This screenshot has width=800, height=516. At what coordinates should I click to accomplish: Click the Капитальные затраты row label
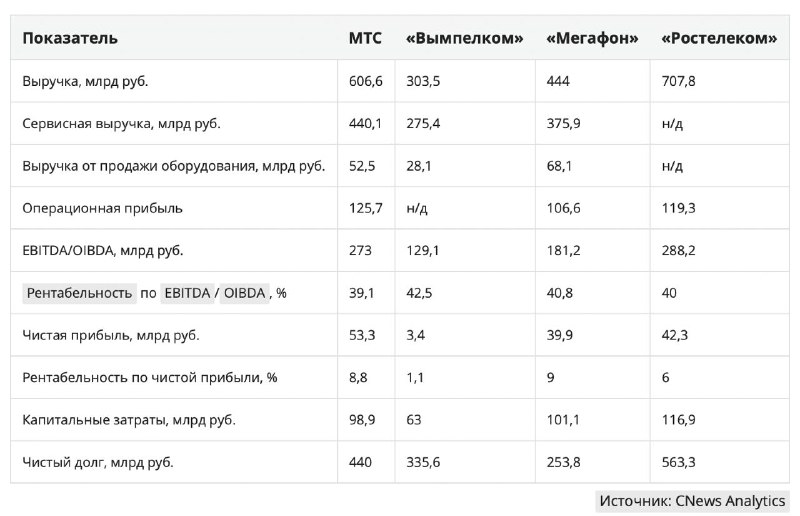pos(129,420)
